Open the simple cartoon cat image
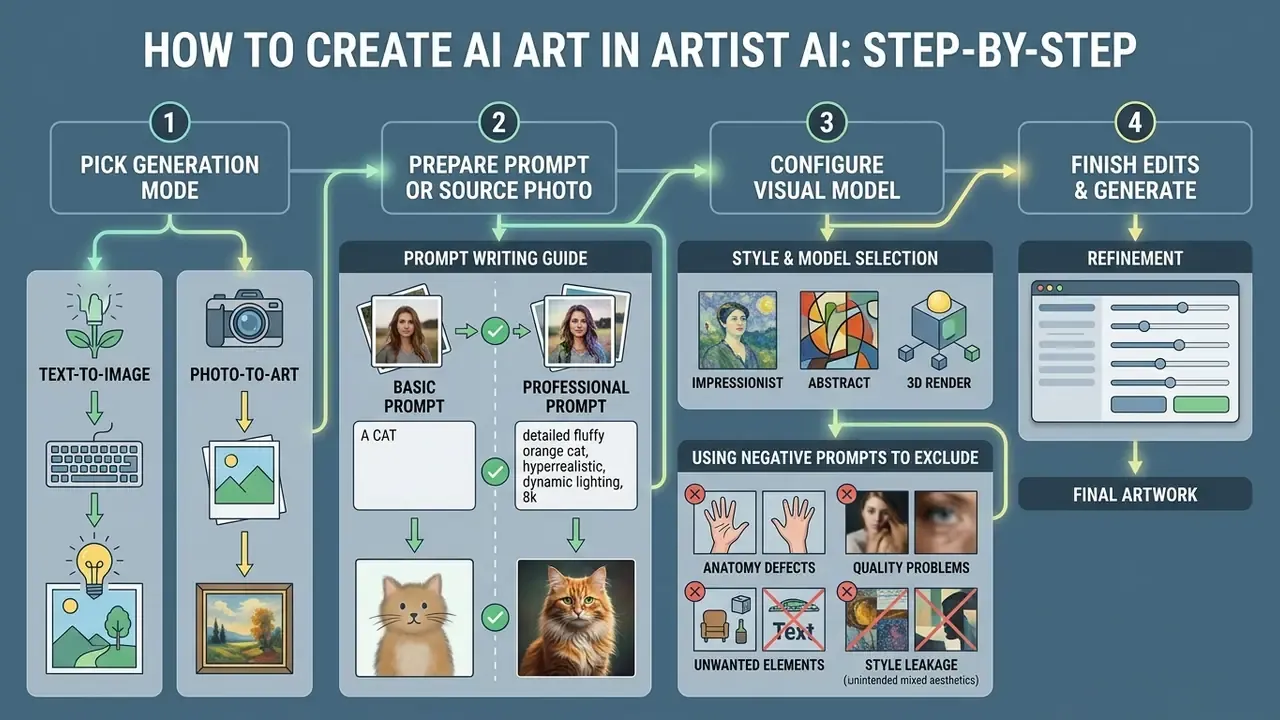This screenshot has height=720, width=1280. 415,617
